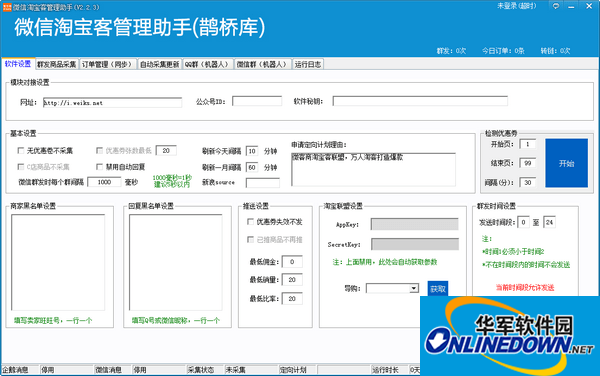The height and width of the screenshot is (376, 600).
Task: View the 运行日志 tab
Action: [x=308, y=64]
